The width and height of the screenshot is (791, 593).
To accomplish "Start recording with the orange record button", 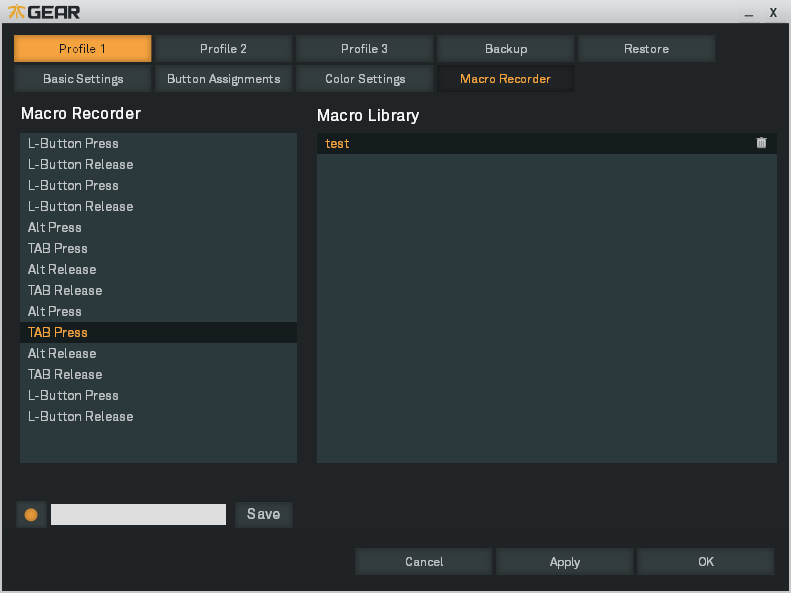I will tap(31, 514).
